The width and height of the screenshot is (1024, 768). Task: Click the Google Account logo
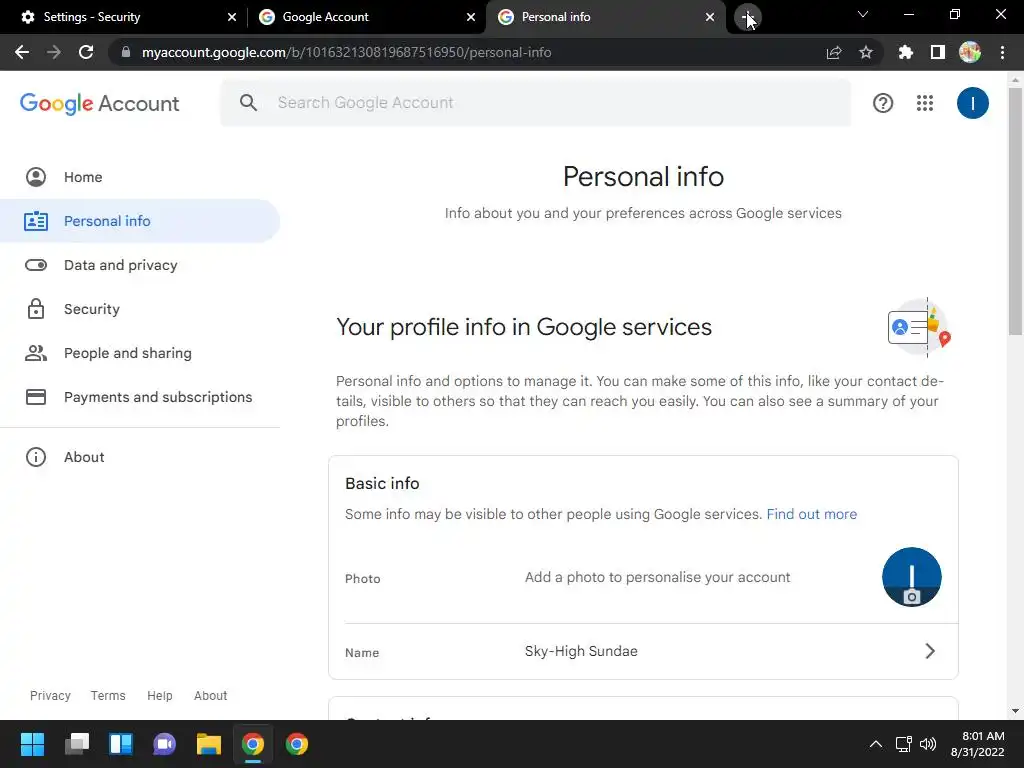coord(99,103)
